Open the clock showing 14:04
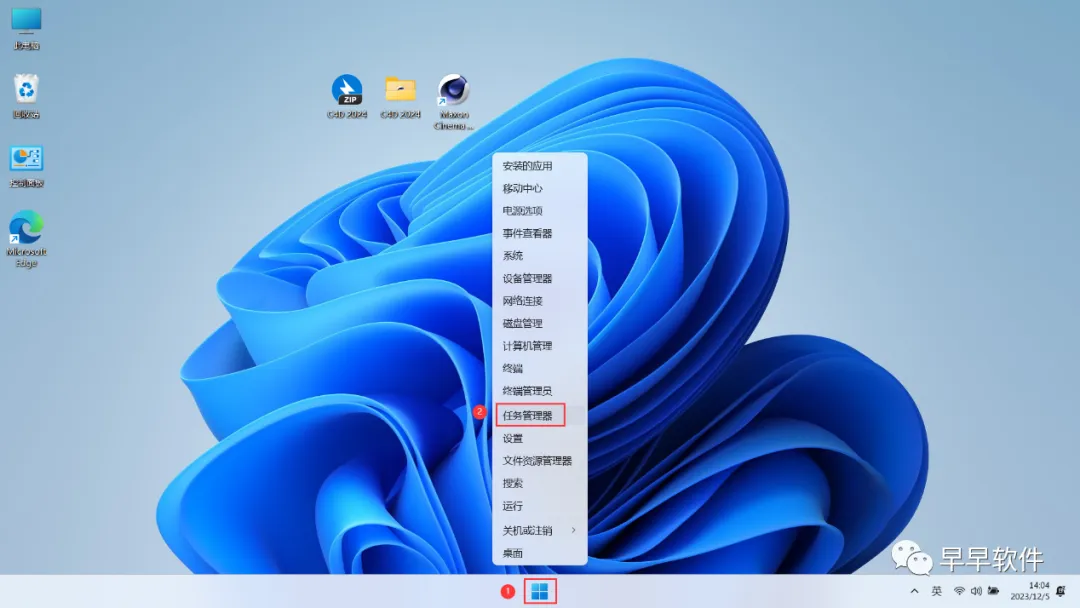Screen dimensions: 1080x608 [1029, 591]
